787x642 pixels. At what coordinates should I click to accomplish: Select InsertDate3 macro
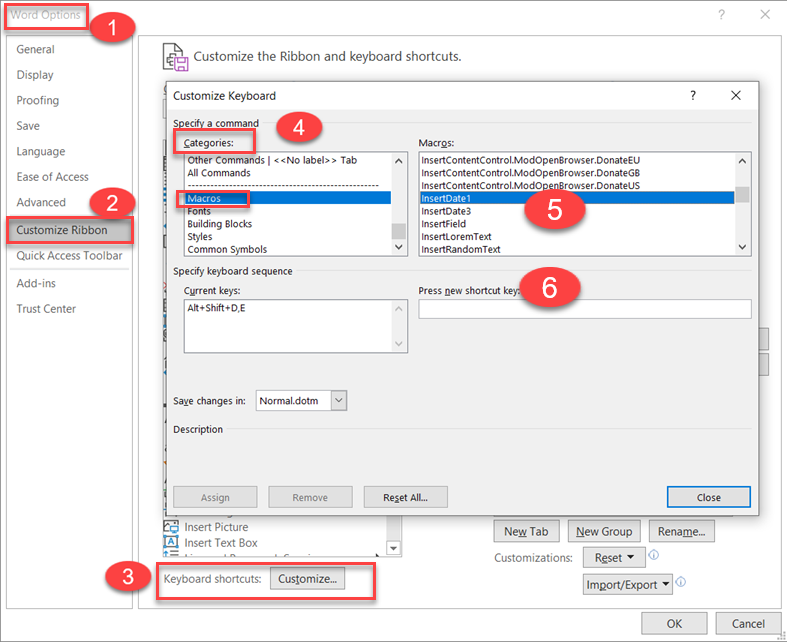(x=577, y=211)
